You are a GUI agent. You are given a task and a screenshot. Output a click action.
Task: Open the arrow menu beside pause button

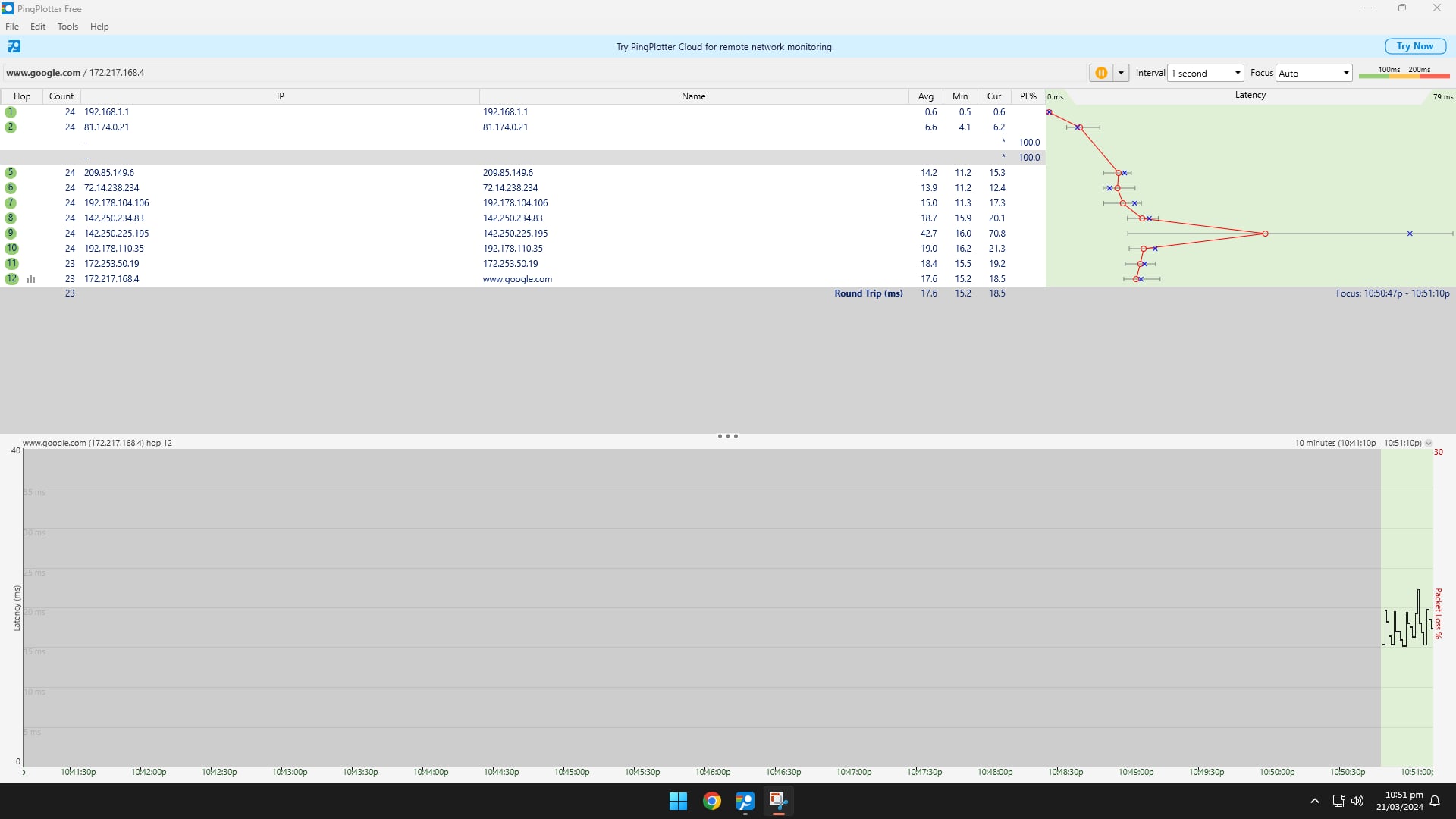point(1121,73)
